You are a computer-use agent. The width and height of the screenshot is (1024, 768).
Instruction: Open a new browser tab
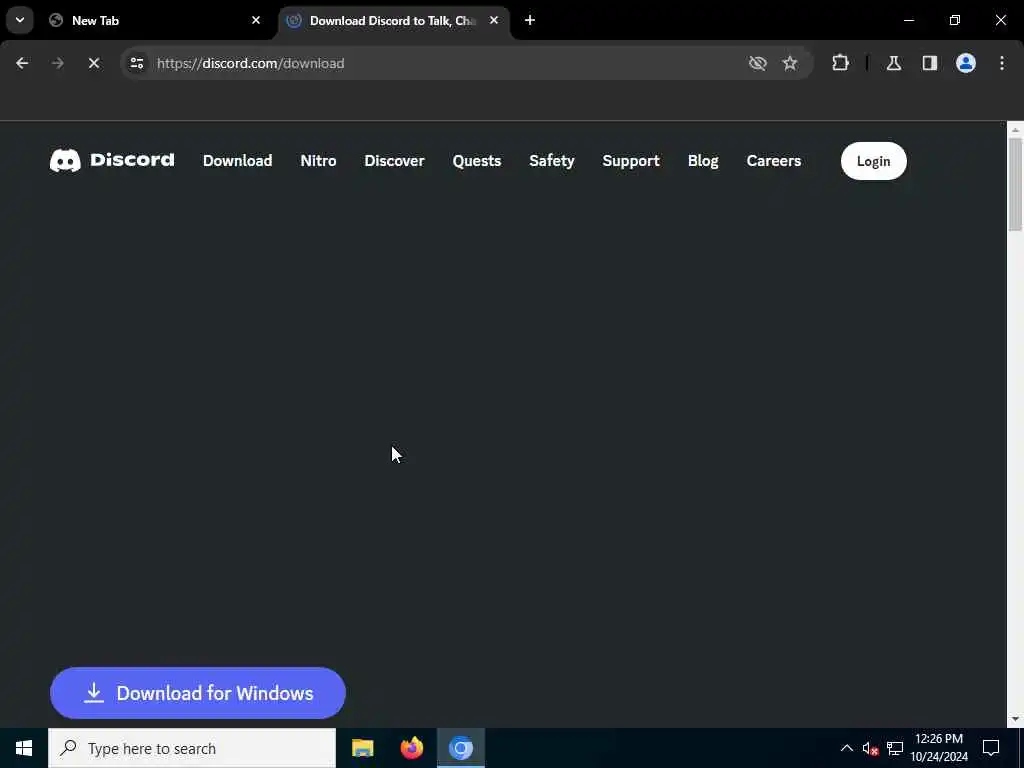[x=530, y=20]
